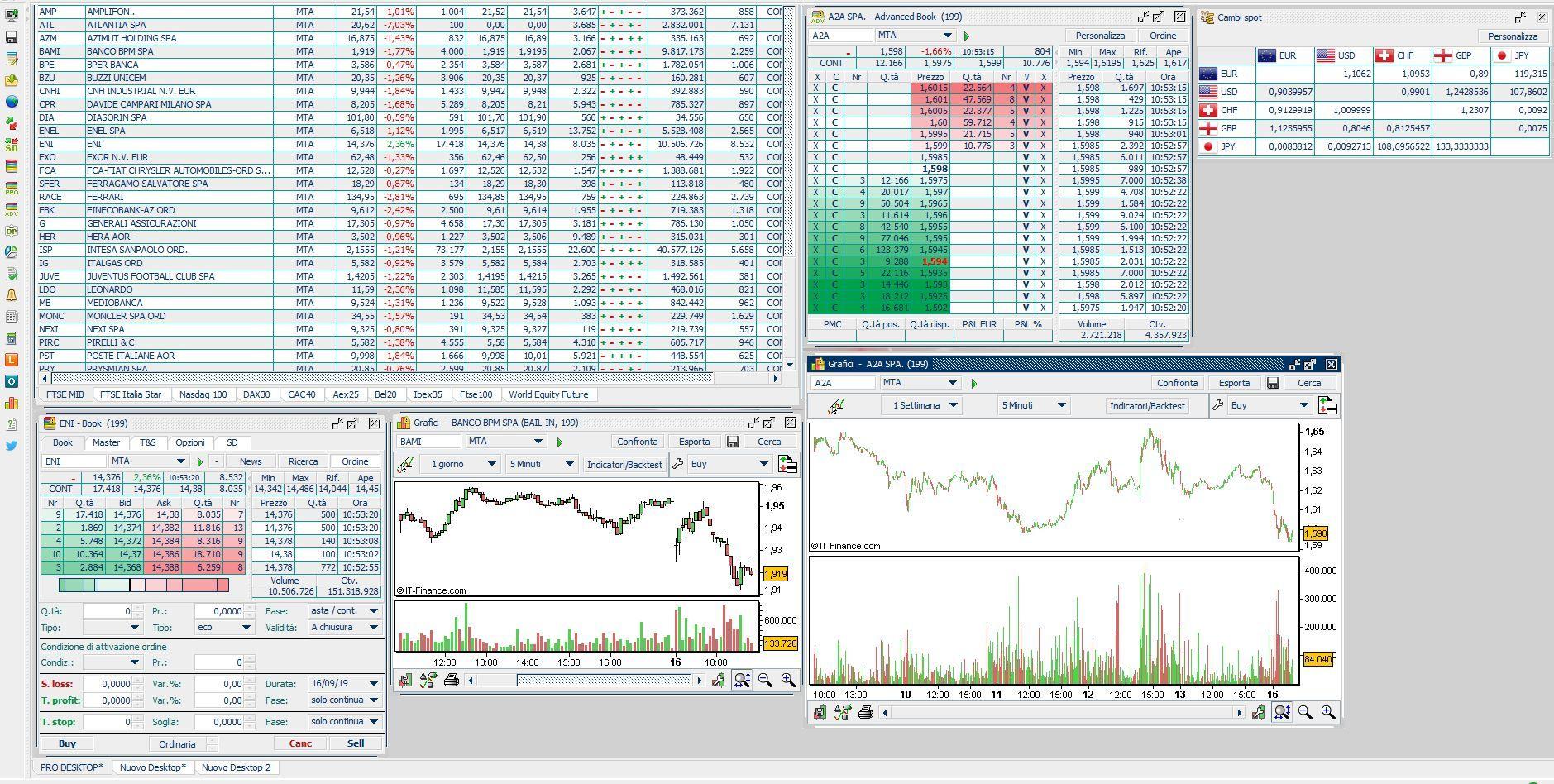Click the drawing tools icon in BAMI chart

click(405, 465)
